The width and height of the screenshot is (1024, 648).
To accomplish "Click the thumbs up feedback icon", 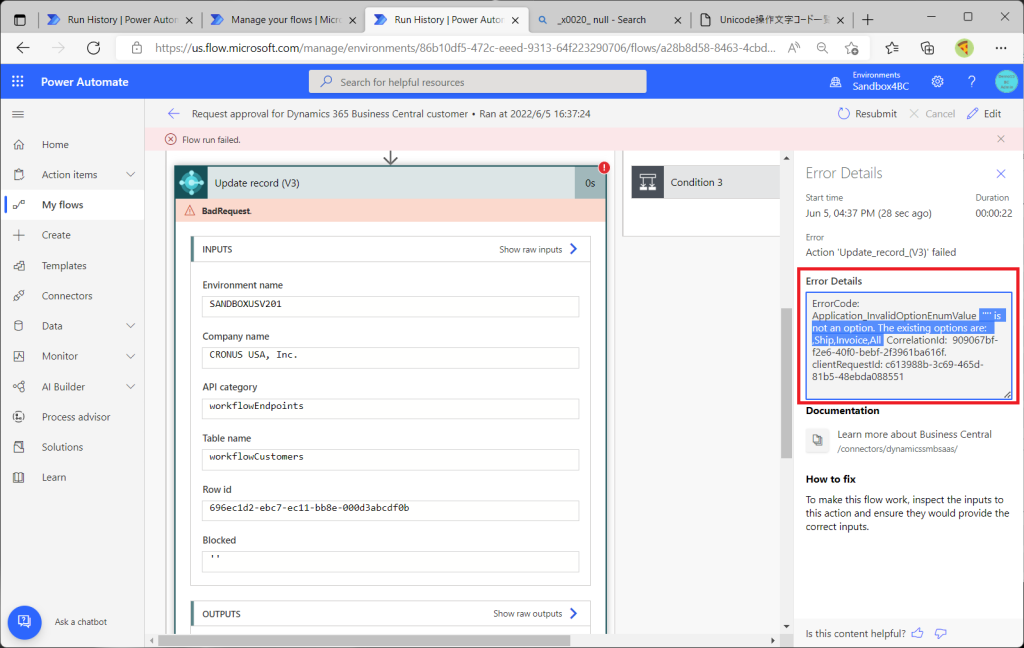I will (x=917, y=633).
